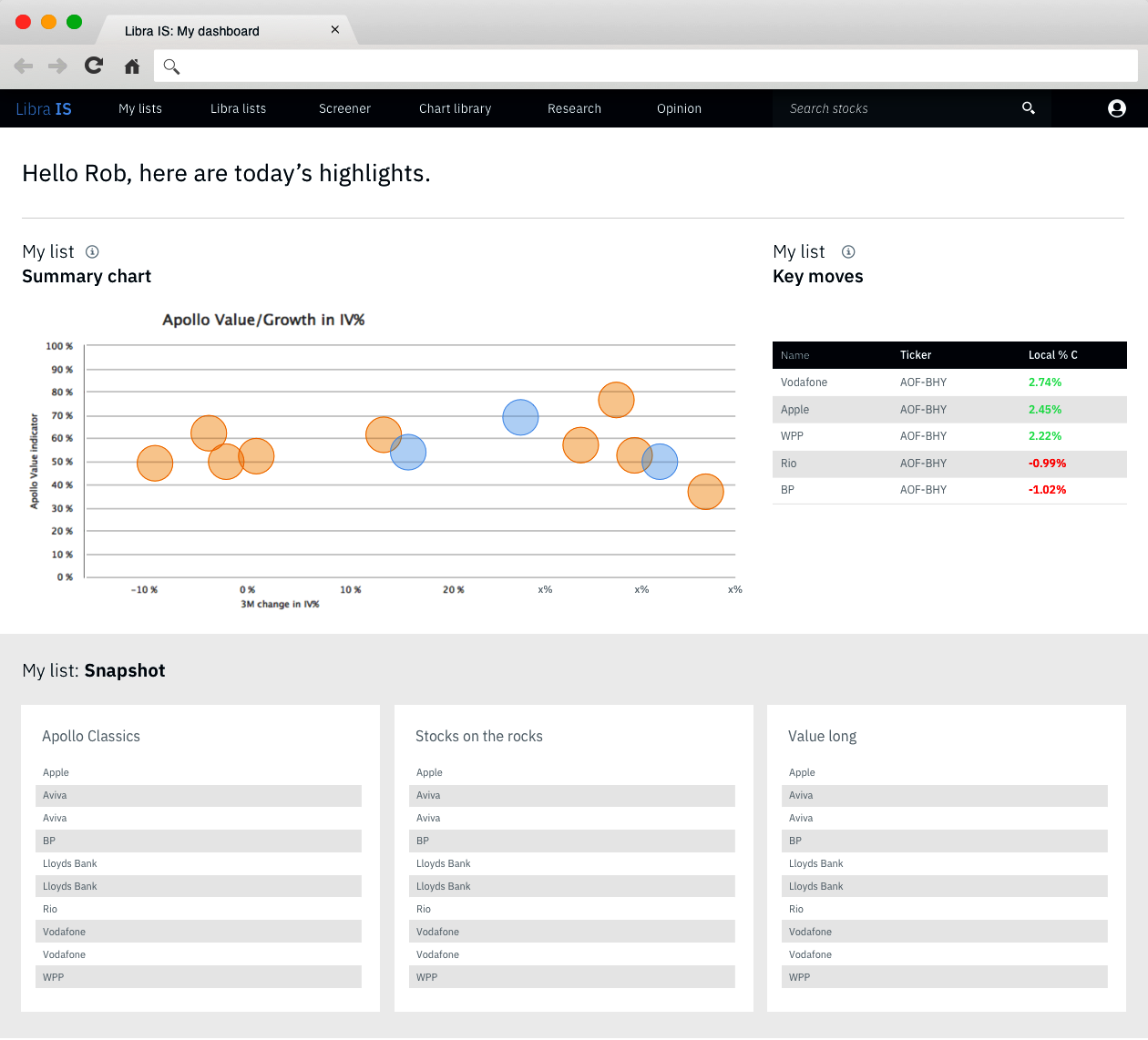
Task: Click the Name column header
Action: pos(794,356)
